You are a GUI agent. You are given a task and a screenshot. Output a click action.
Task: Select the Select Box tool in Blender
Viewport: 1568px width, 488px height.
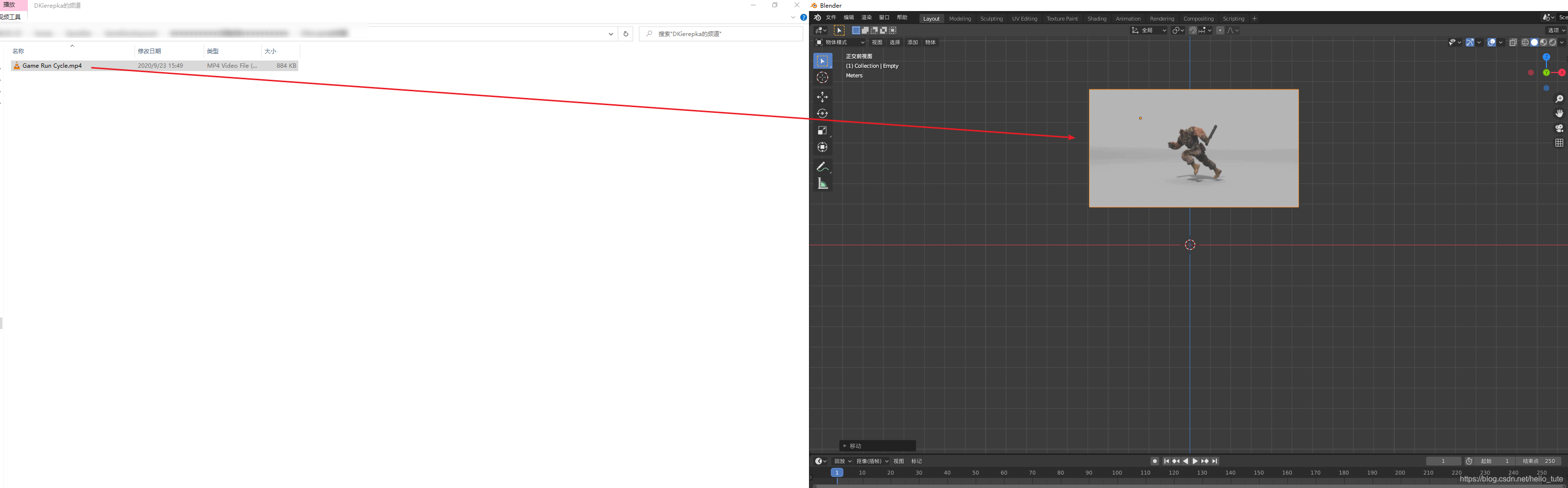(822, 61)
